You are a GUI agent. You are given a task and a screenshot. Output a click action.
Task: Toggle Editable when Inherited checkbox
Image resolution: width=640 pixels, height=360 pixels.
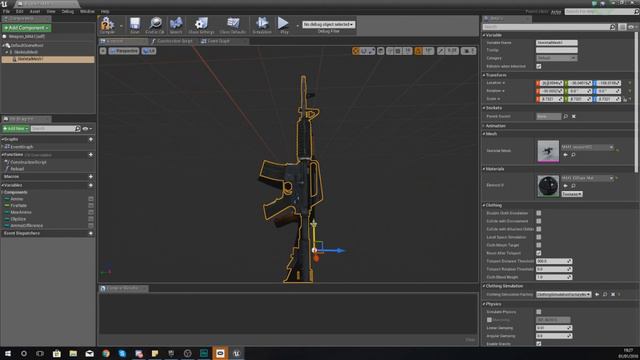[x=539, y=66]
